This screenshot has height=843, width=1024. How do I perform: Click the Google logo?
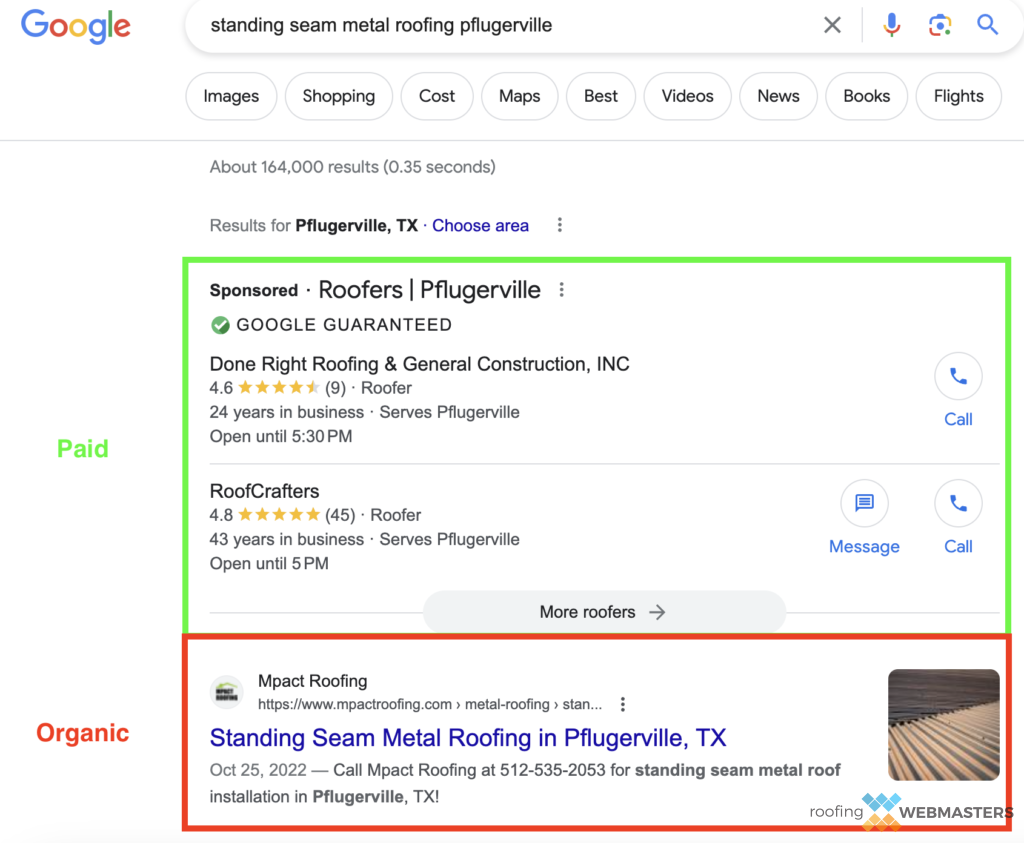[x=76, y=26]
